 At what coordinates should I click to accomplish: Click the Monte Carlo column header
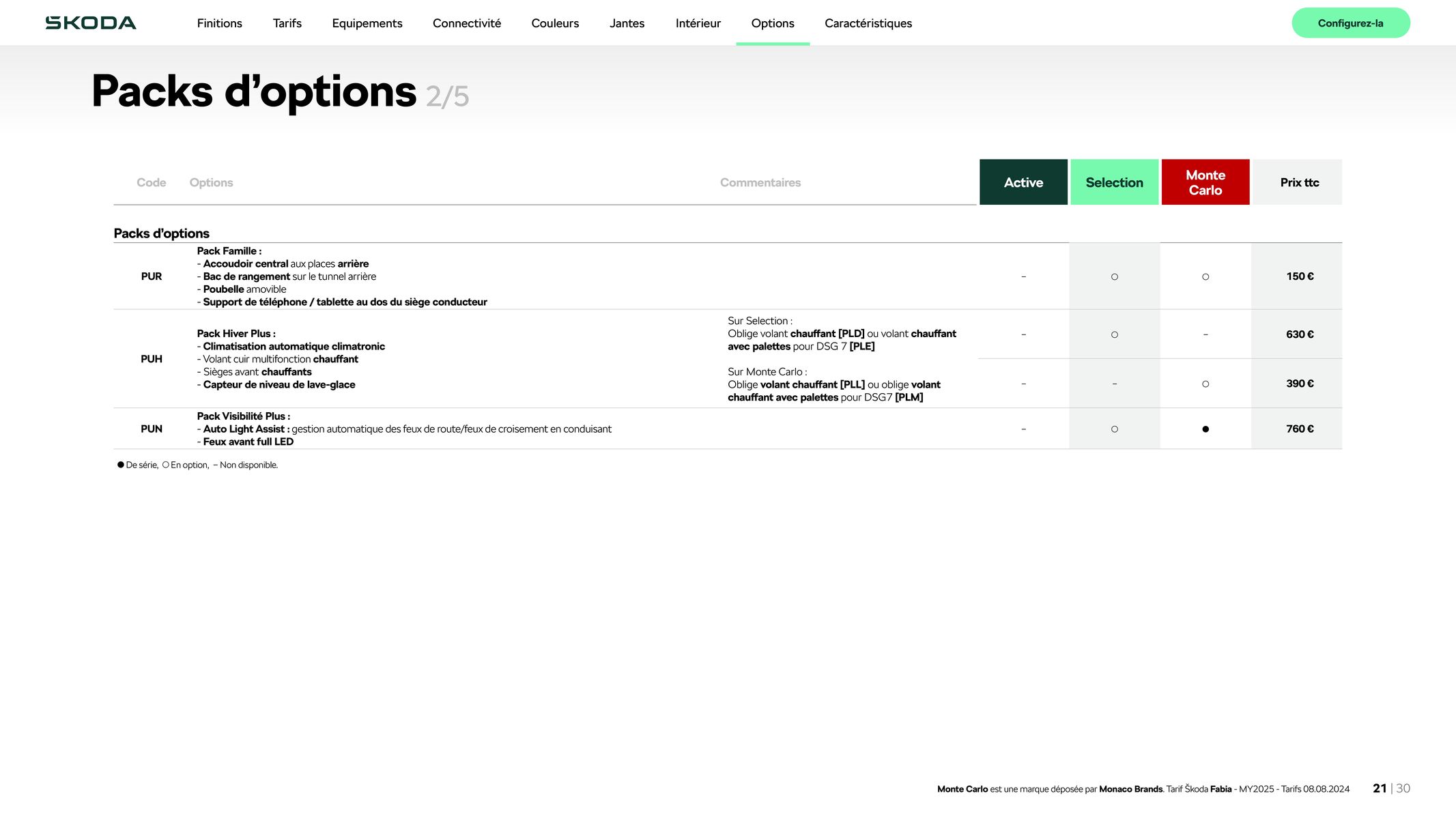(1205, 182)
